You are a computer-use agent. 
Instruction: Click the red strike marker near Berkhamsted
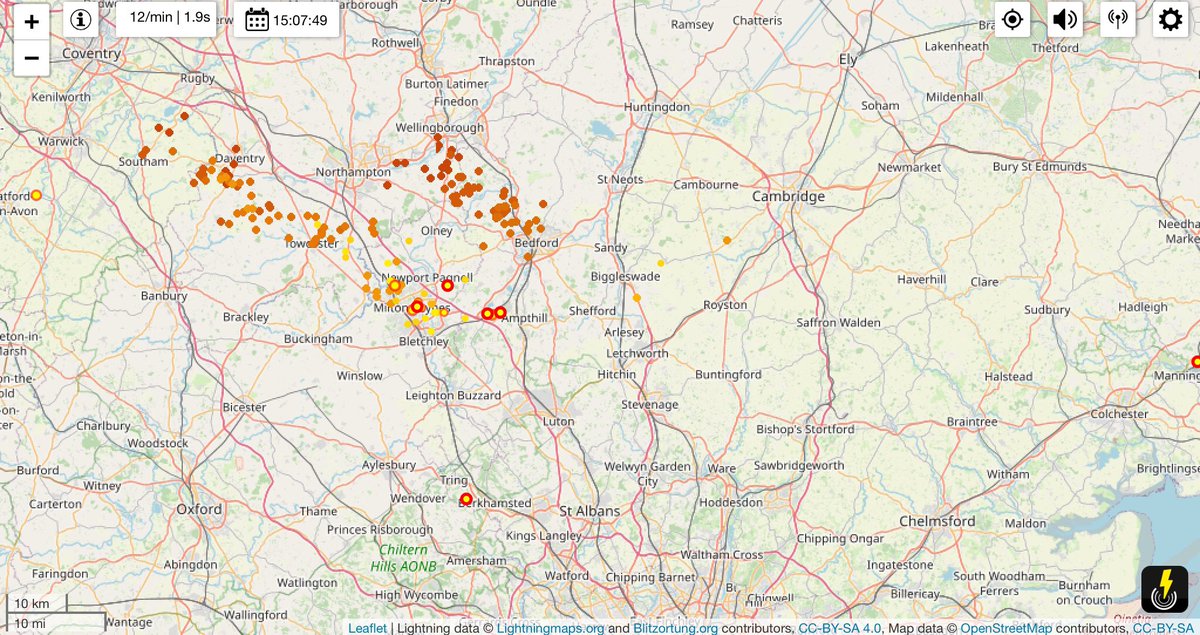tap(465, 499)
